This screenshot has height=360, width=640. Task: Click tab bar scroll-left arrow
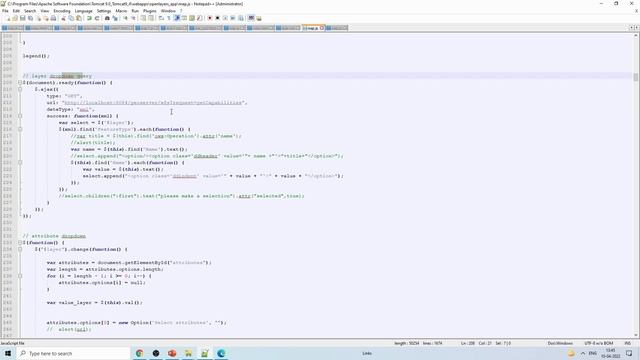(x=631, y=28)
